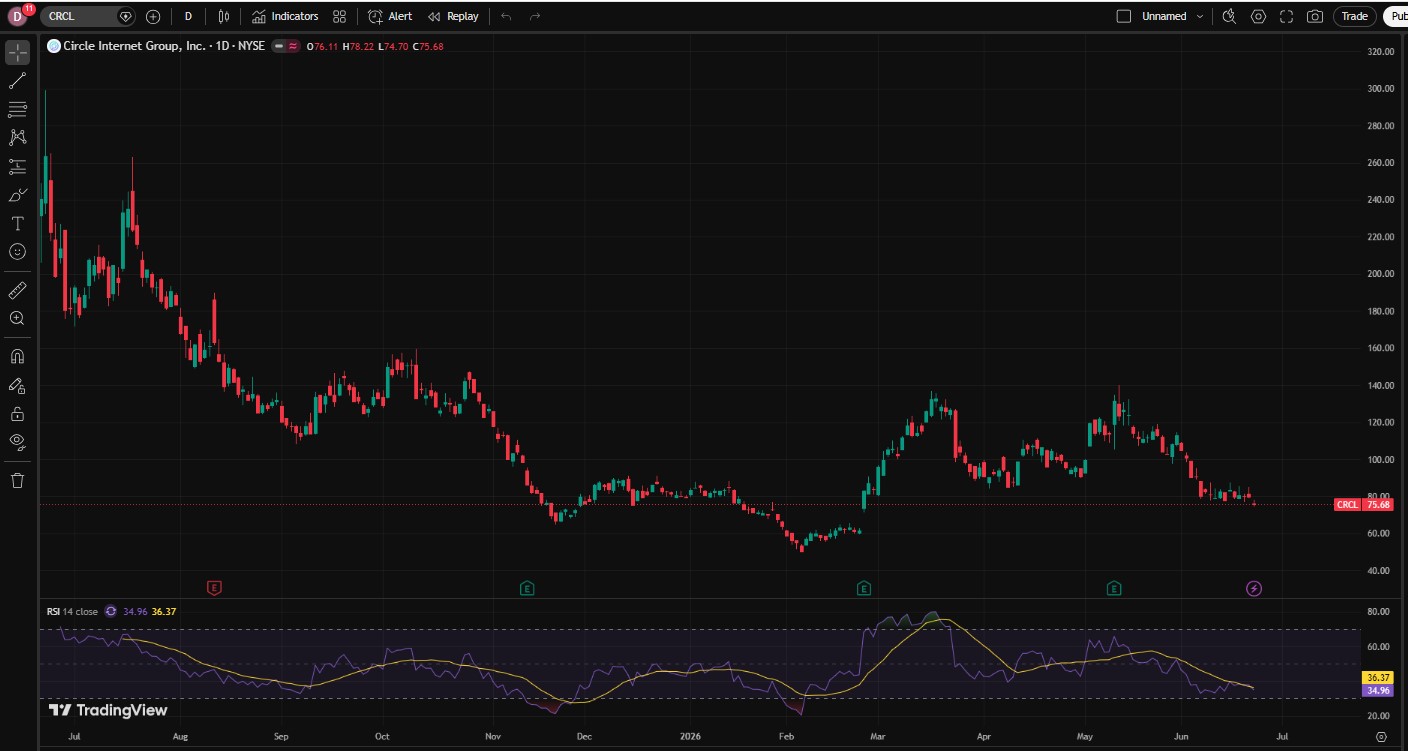The image size is (1408, 751).
Task: Select the brush drawing tool
Action: tap(18, 195)
